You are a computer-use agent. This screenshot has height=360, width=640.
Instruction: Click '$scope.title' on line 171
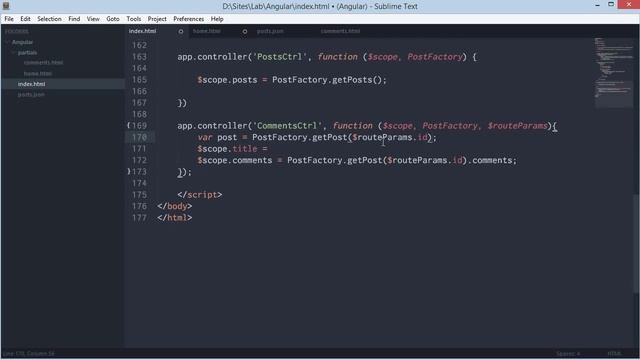coord(227,149)
